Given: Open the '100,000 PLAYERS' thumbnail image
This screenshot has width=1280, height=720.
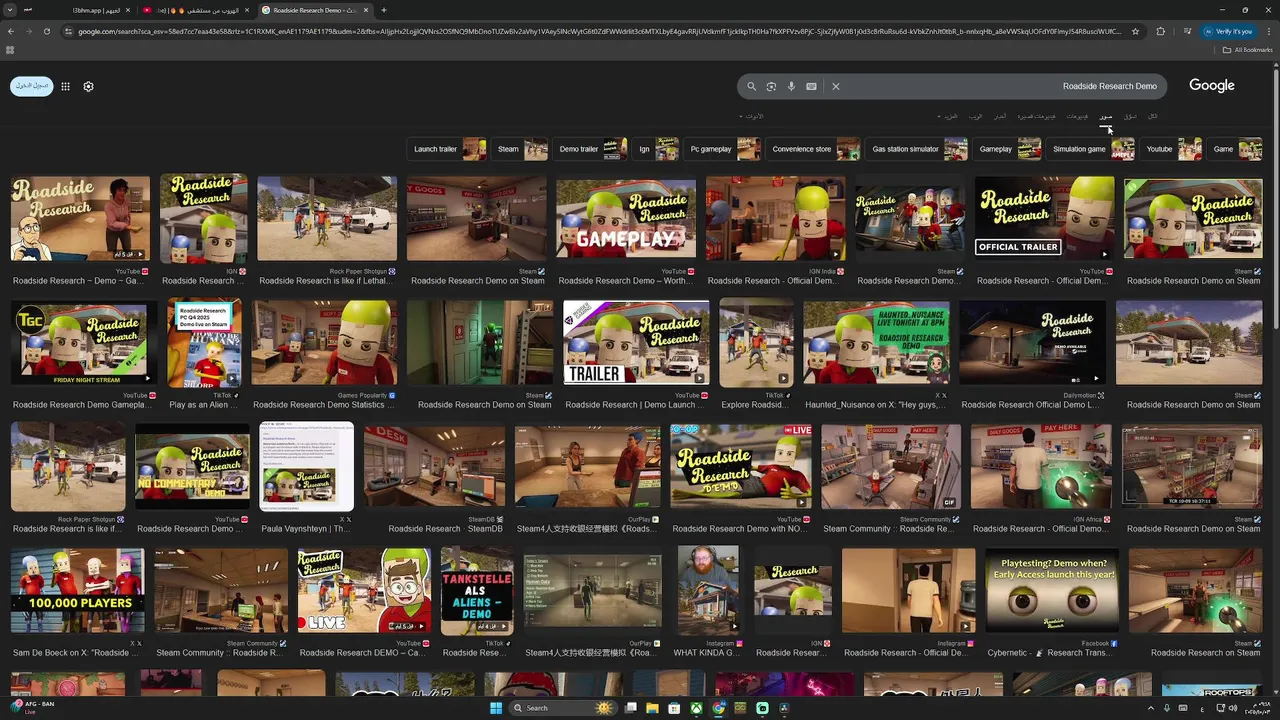Looking at the screenshot, I should pyautogui.click(x=78, y=590).
